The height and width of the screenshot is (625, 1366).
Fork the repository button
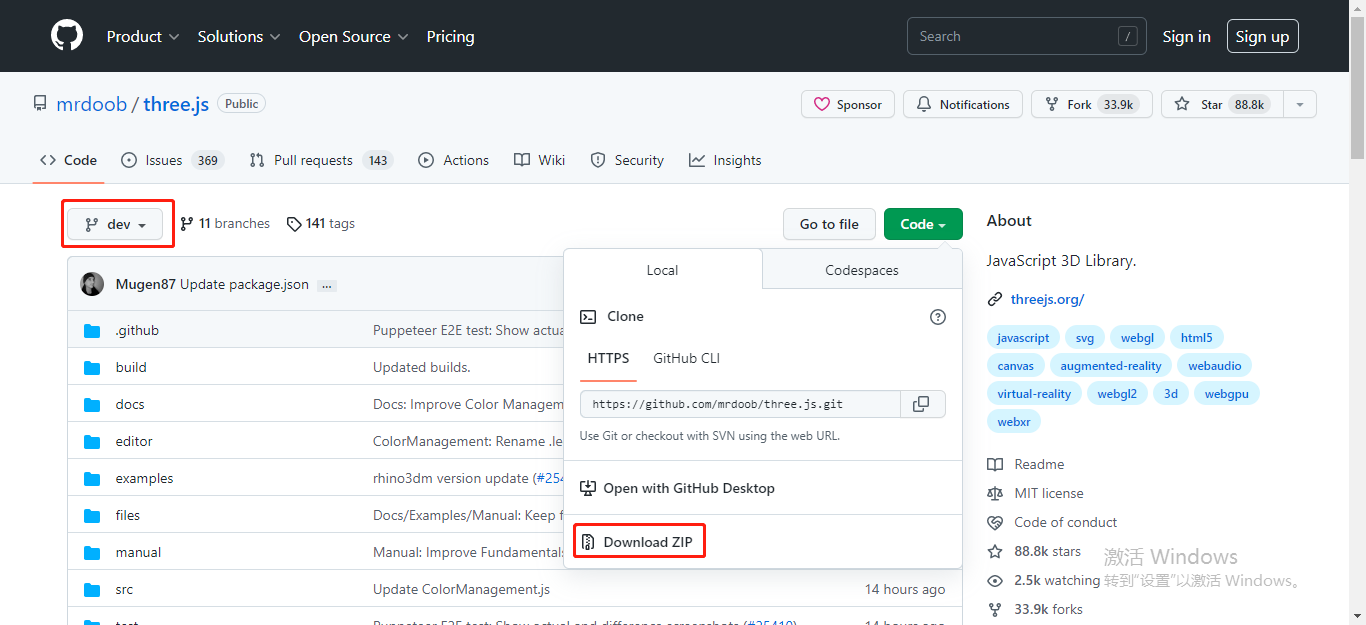coord(1091,104)
